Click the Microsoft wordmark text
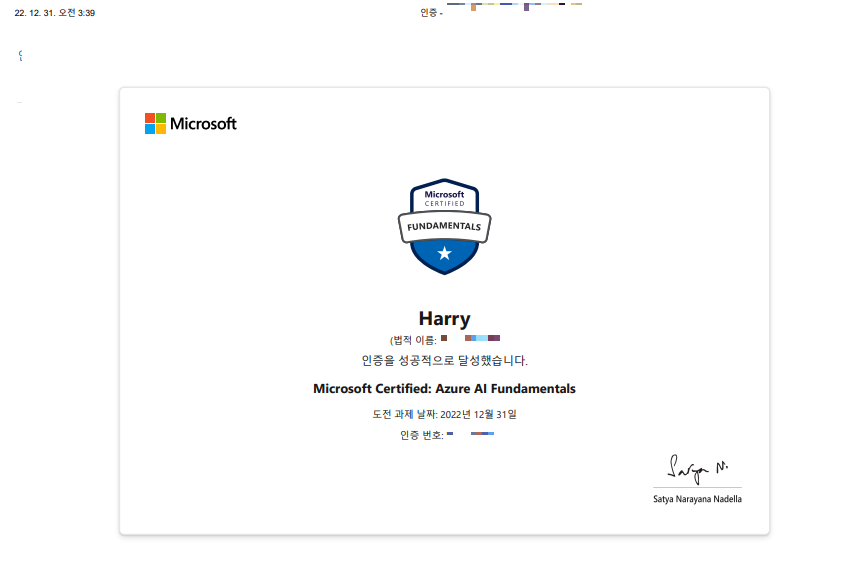The width and height of the screenshot is (862, 576). [203, 124]
